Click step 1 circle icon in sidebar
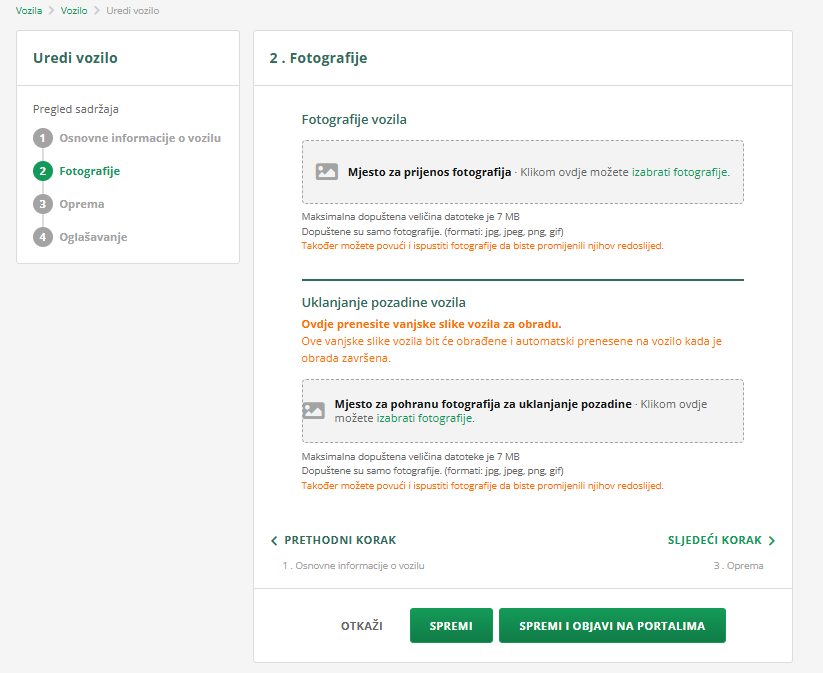 click(x=43, y=138)
